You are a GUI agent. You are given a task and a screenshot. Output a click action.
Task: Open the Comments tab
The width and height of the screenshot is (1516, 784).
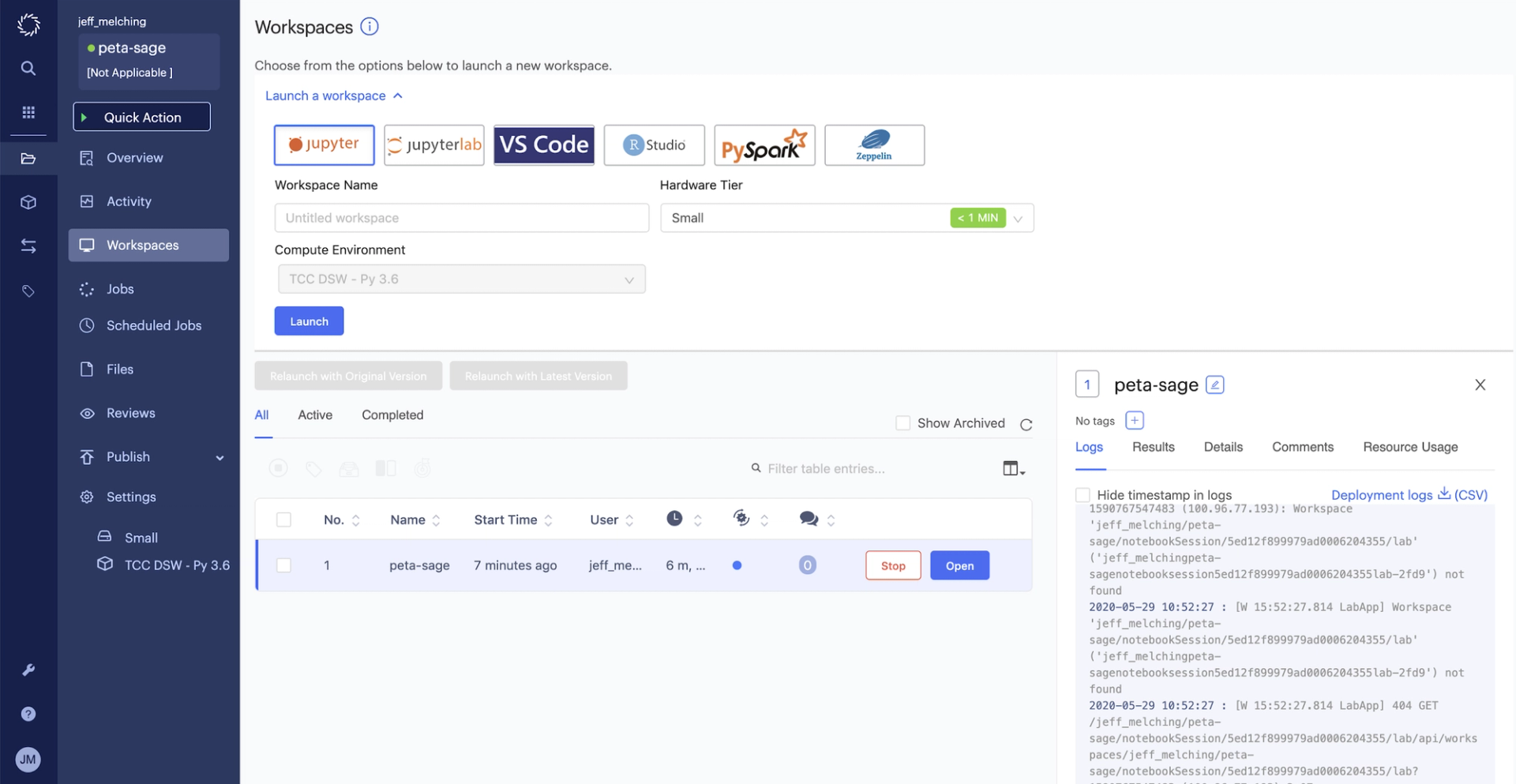click(x=1303, y=447)
